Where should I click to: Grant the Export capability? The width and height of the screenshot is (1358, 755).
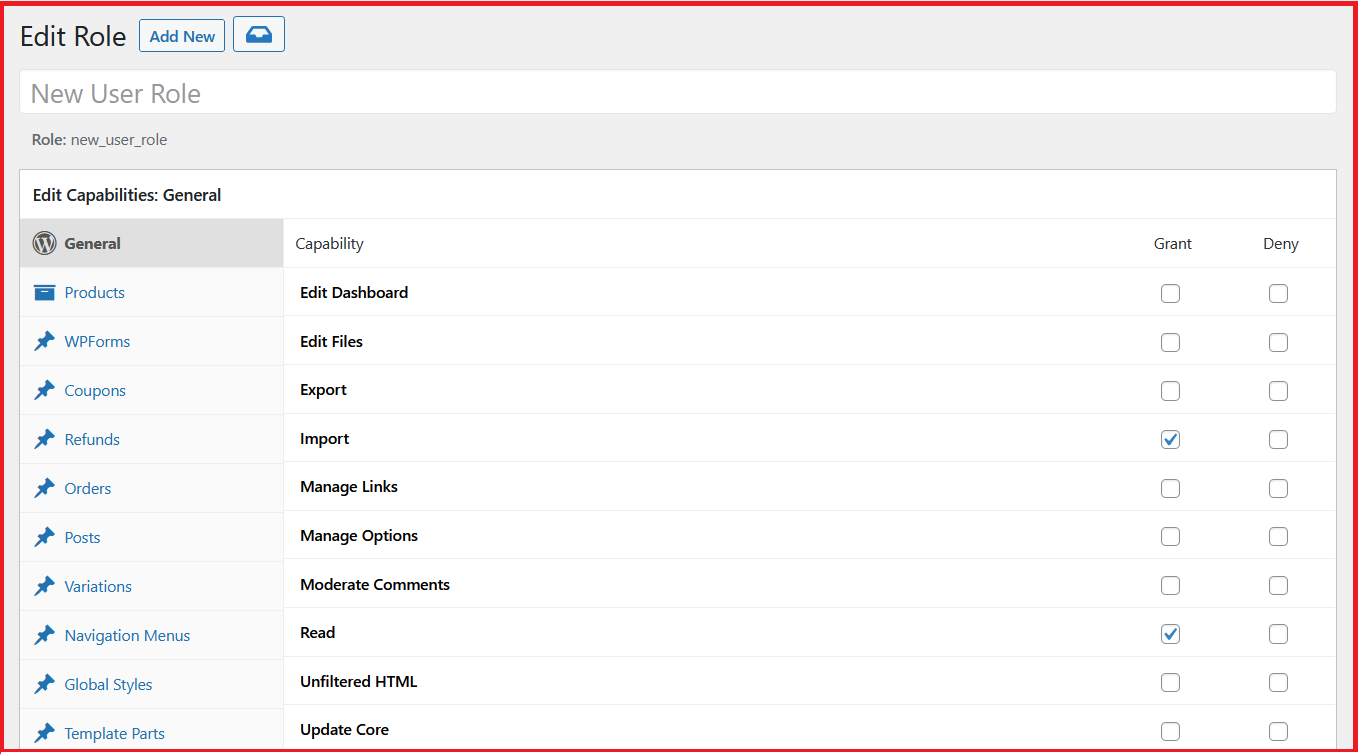click(1170, 391)
